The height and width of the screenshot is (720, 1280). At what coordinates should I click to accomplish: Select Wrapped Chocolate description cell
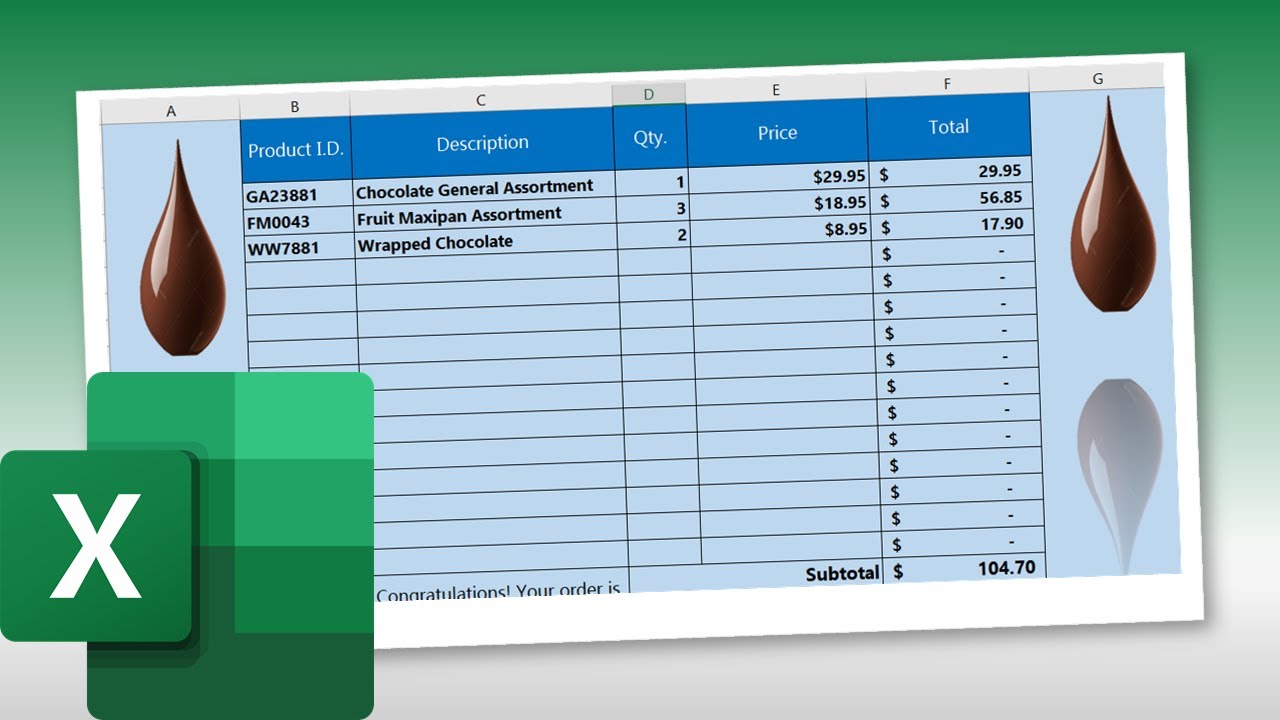click(x=487, y=242)
